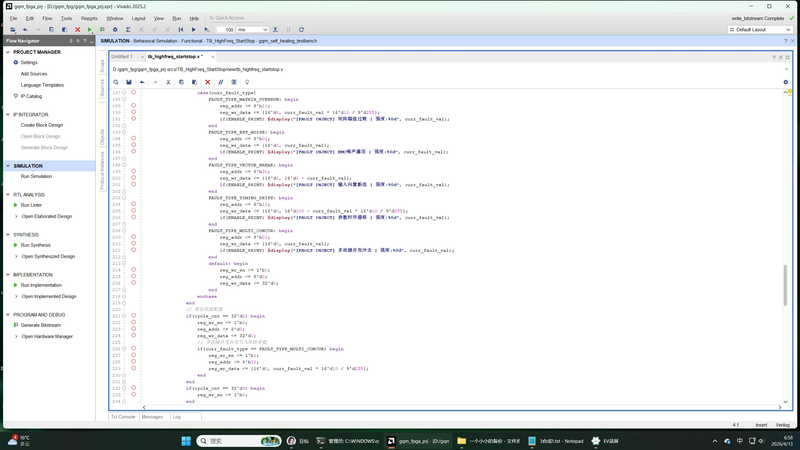Collapse the IP INTEGRATOR section
Screen dimensions: 800x450
[8, 115]
